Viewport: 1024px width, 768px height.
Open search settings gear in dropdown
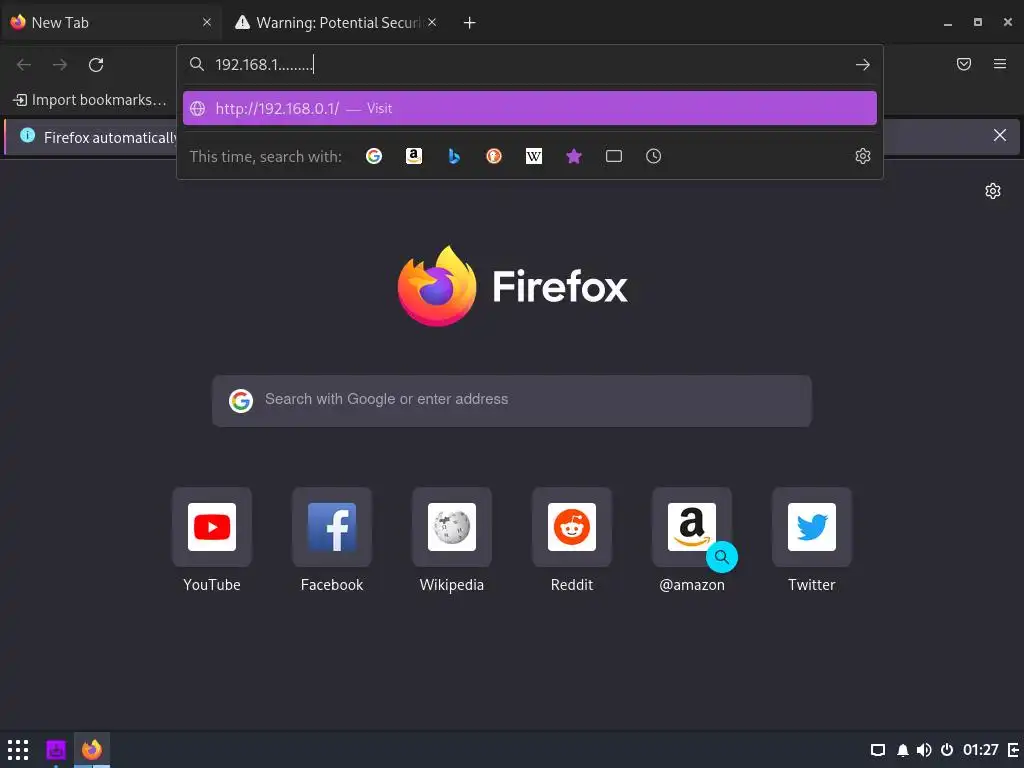(x=863, y=156)
